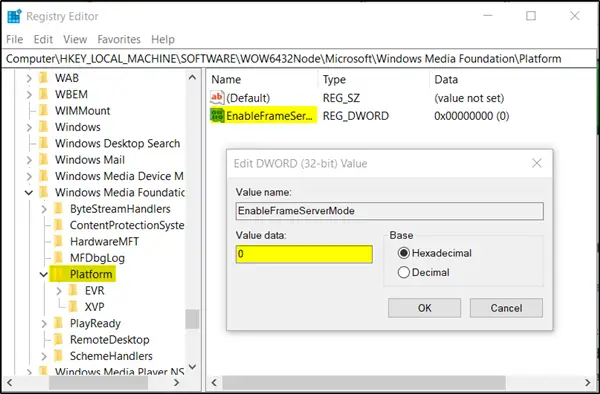Screen dimensions: 600x394
Task: Click the Windows Media Device M folder icon
Action: [x=44, y=176]
